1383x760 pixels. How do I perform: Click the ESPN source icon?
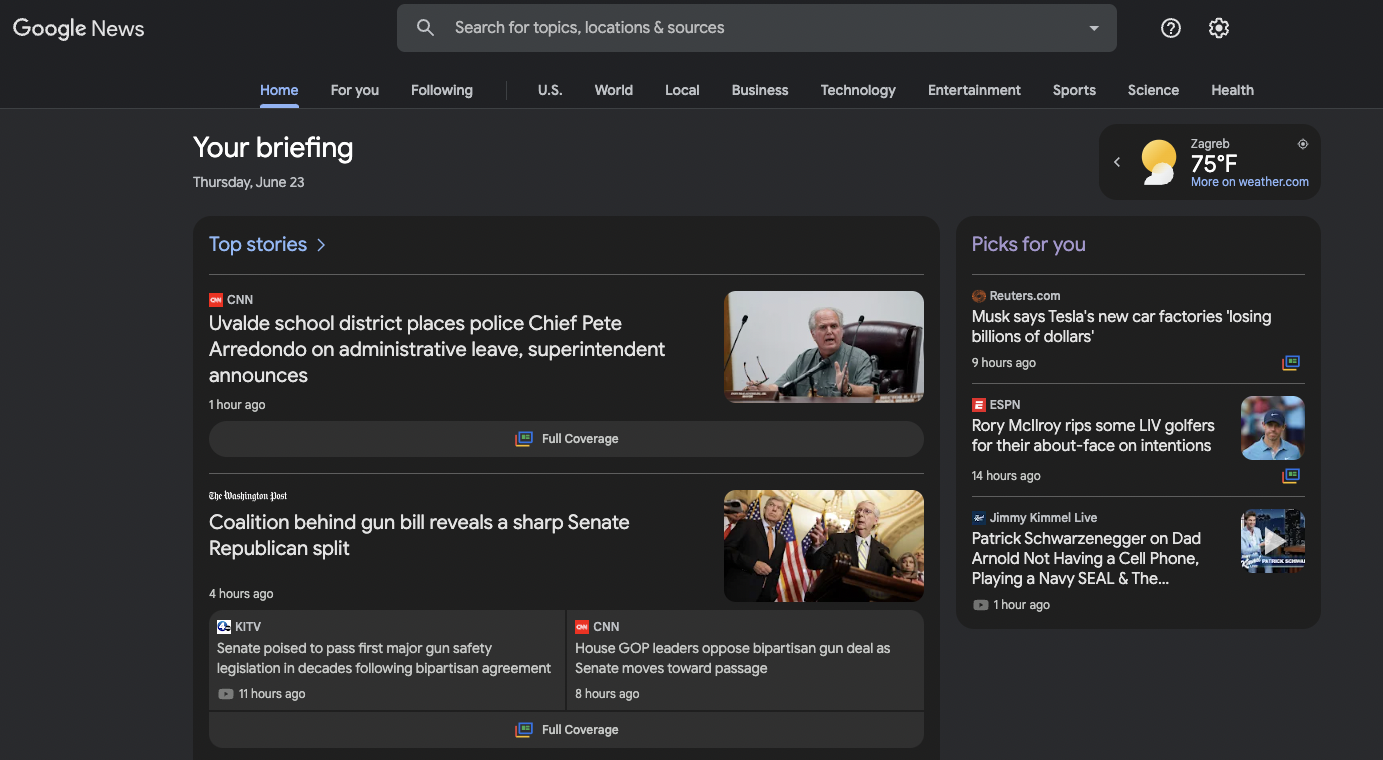point(979,405)
